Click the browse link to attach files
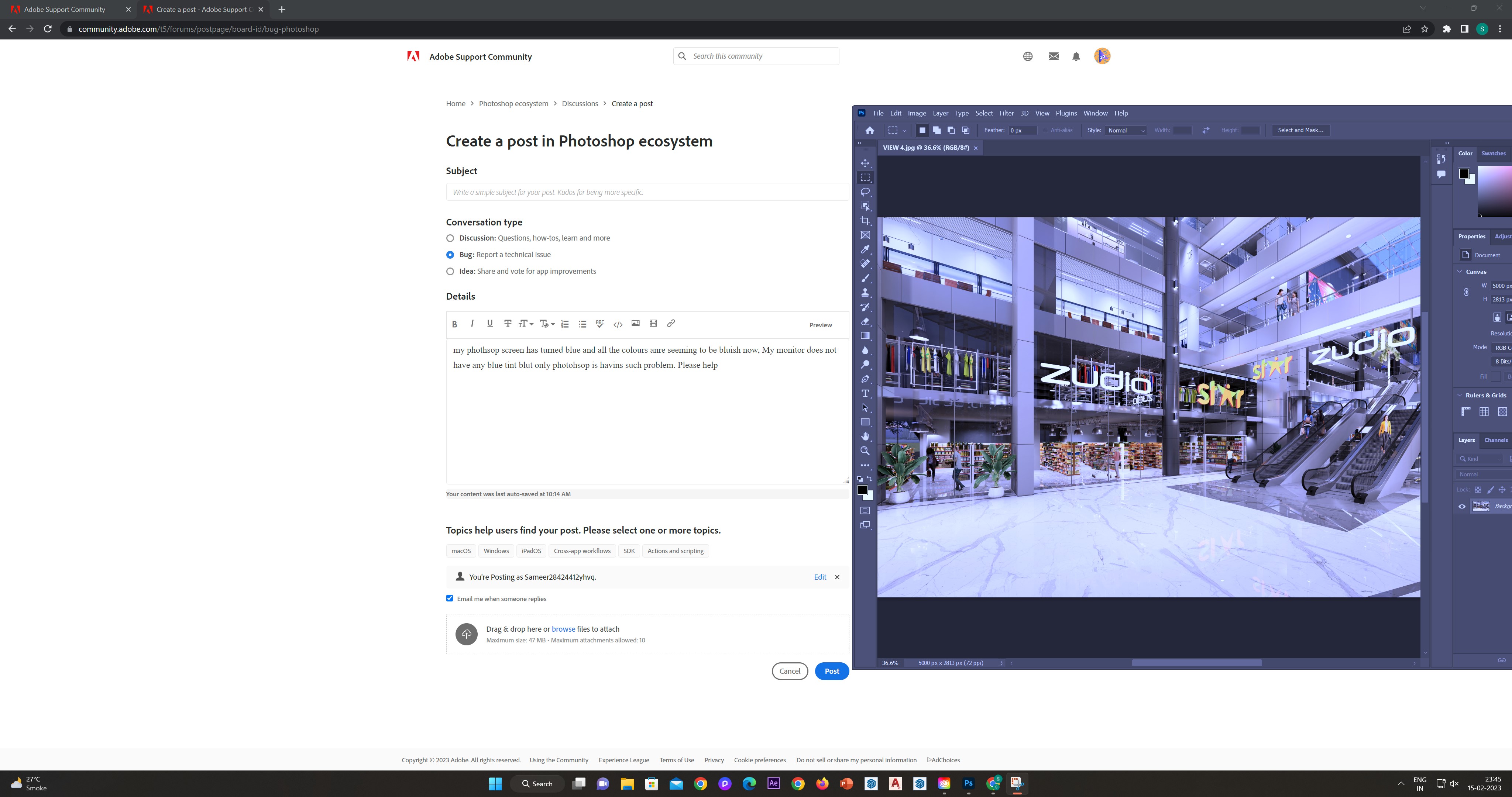The width and height of the screenshot is (1512, 797). 563,629
